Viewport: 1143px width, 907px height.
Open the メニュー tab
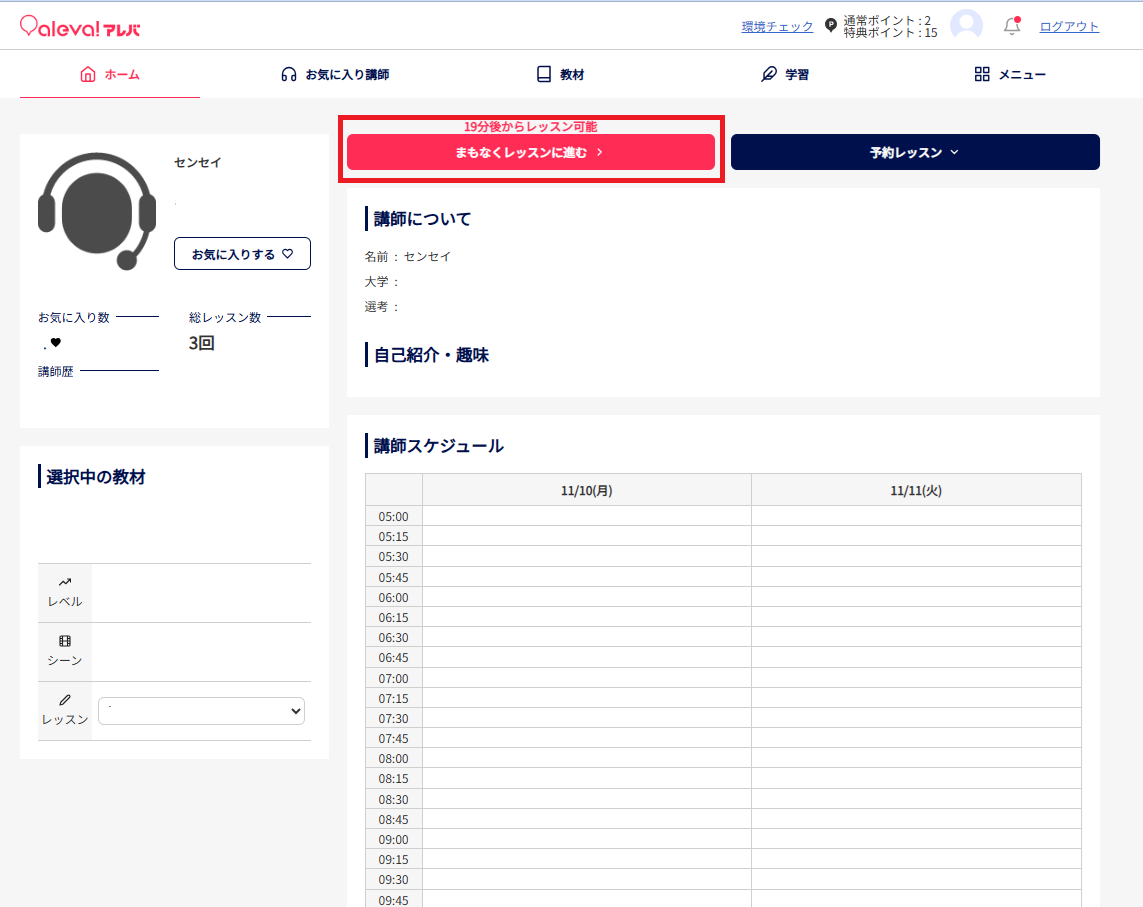pos(1010,74)
